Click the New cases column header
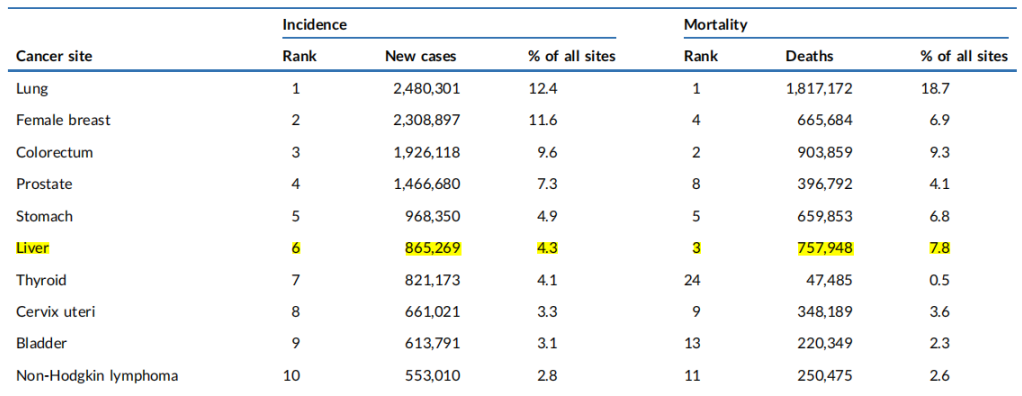Image resolution: width=1022 pixels, height=396 pixels. 420,57
